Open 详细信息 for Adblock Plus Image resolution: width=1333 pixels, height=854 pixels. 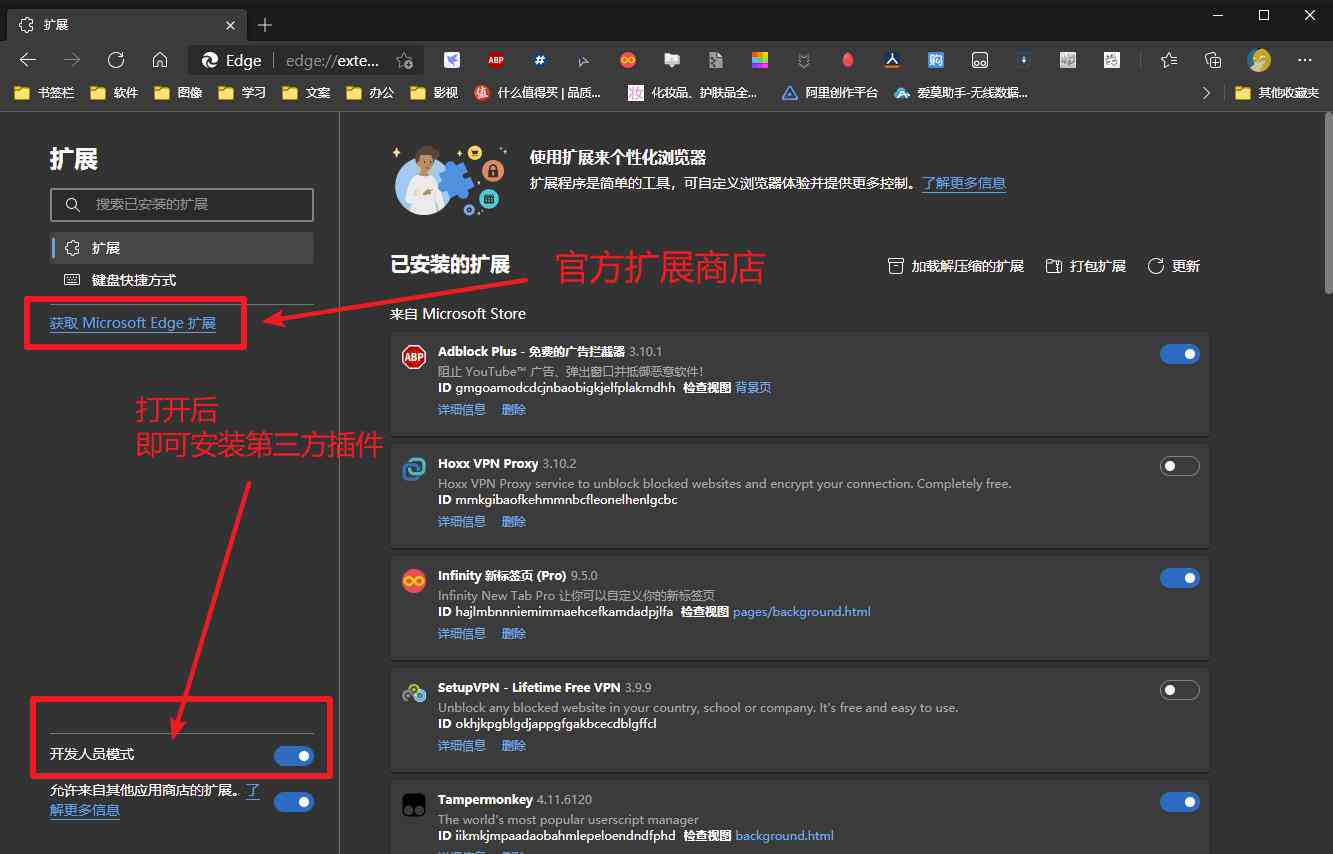[462, 409]
